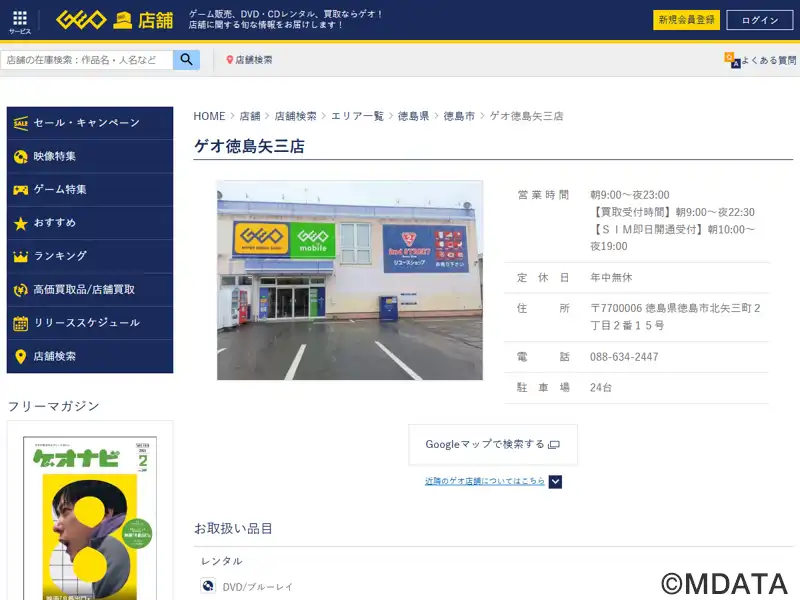Click the よくある質問 Q&A icon
The height and width of the screenshot is (600, 800).
(x=732, y=60)
